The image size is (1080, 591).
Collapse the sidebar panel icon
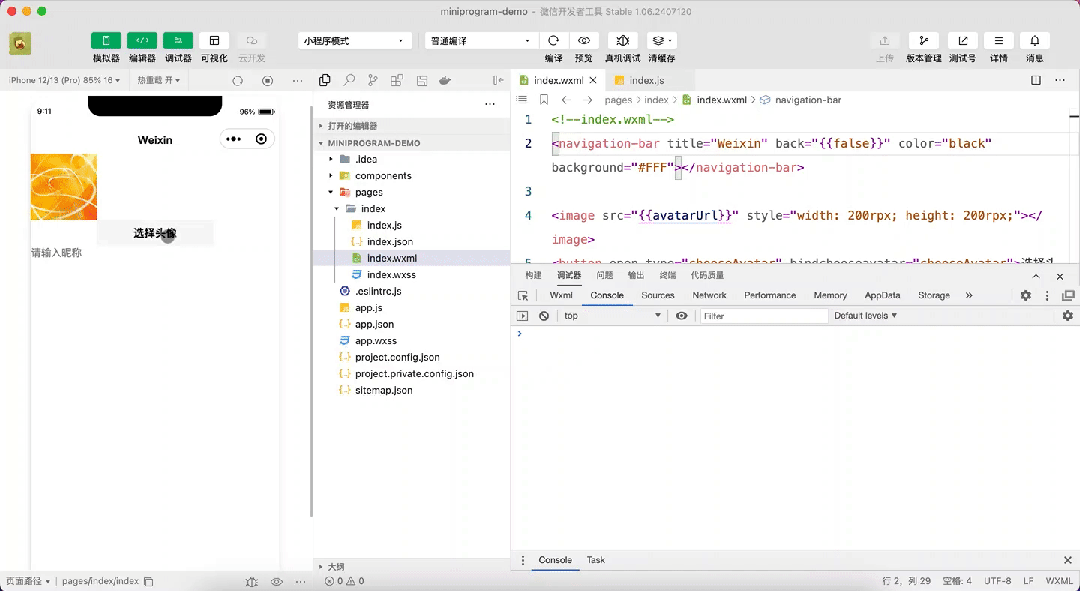(498, 81)
